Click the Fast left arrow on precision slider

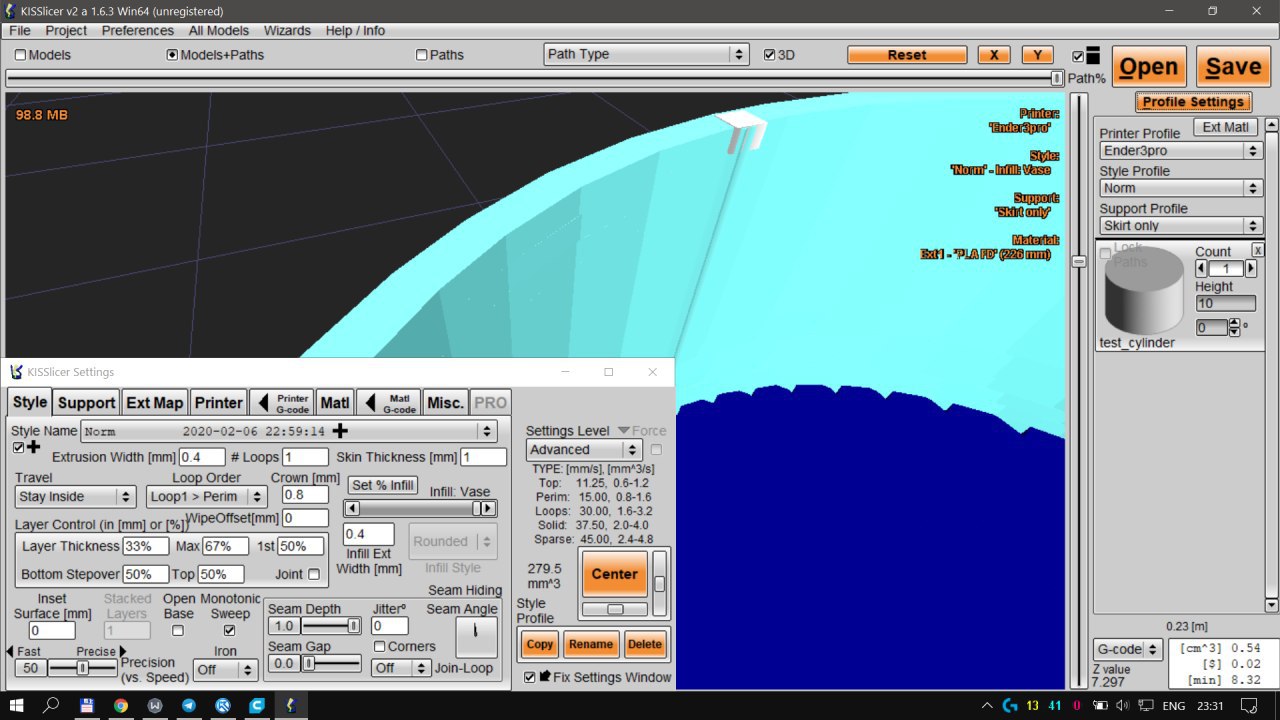tap(10, 651)
